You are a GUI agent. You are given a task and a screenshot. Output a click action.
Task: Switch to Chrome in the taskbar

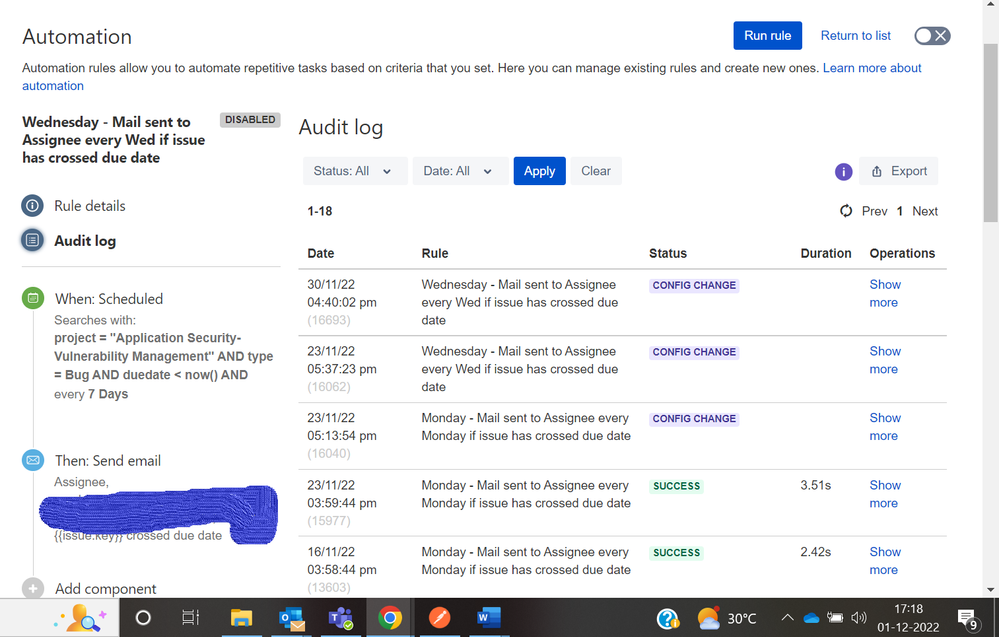[x=390, y=617]
